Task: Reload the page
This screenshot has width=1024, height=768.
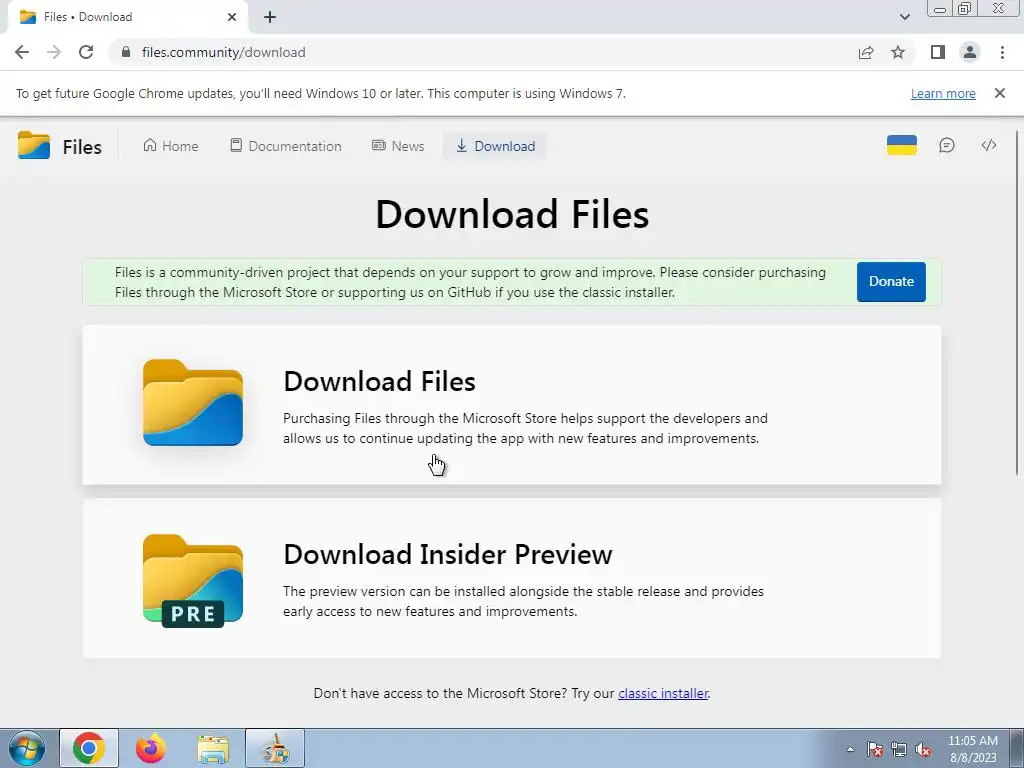Action: pyautogui.click(x=86, y=52)
